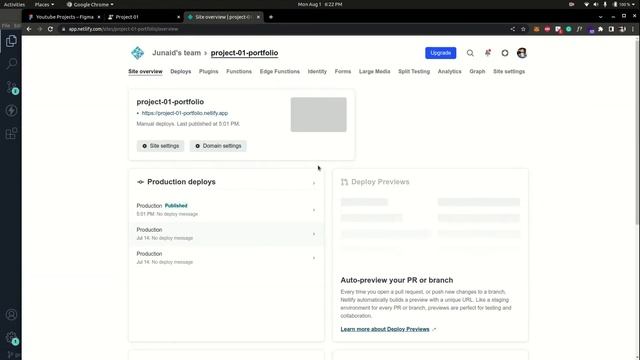The image size is (640, 360).
Task: Open VS Code Extensions icon
Action: pyautogui.click(x=11, y=133)
